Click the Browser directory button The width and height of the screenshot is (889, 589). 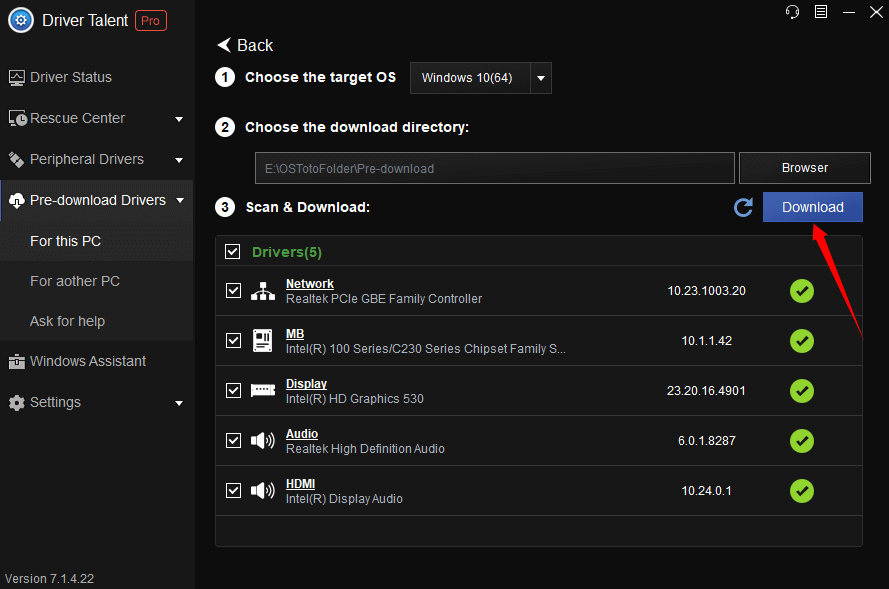(x=805, y=168)
